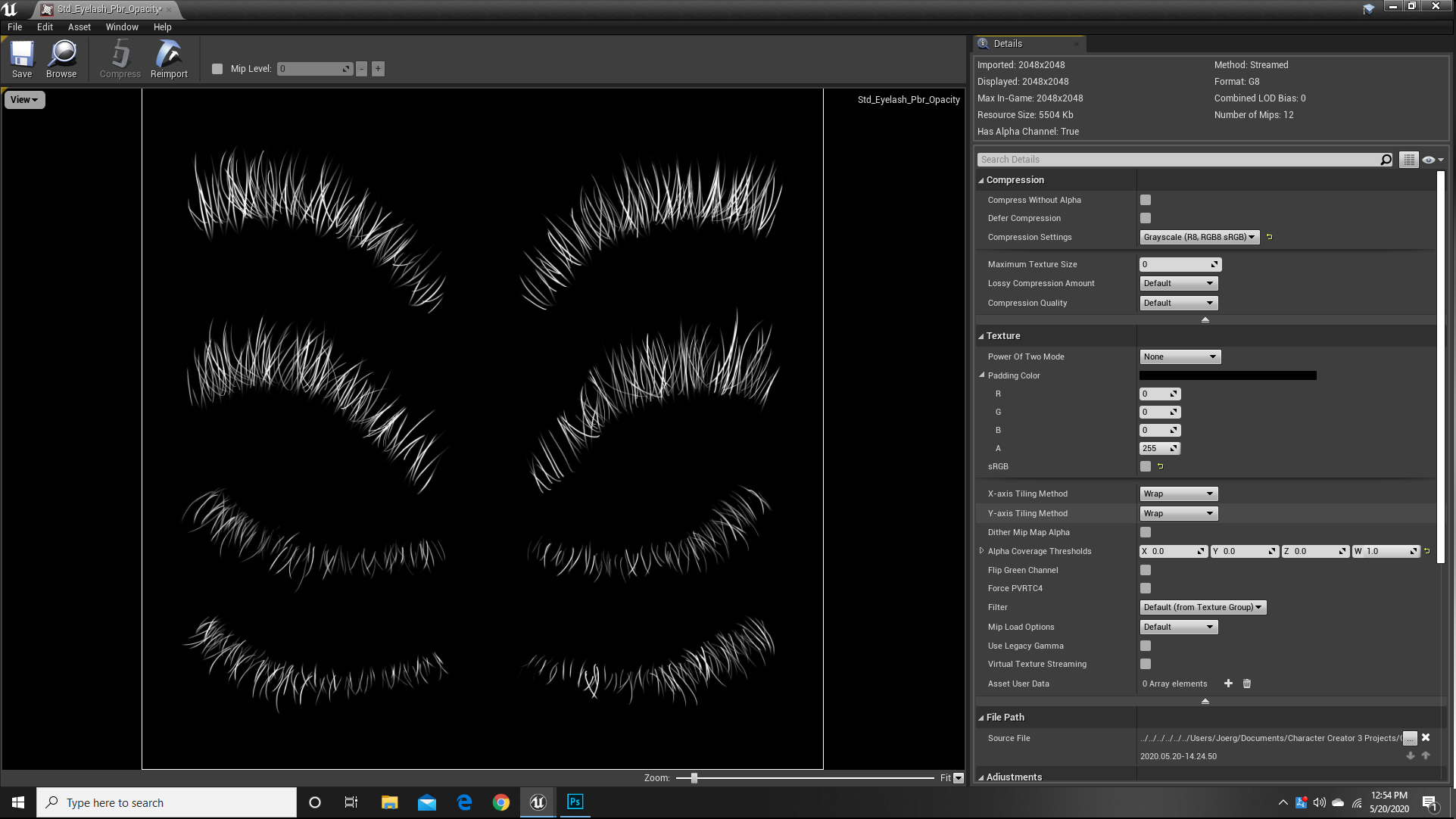Click the Padding Color swatch

coord(1227,375)
